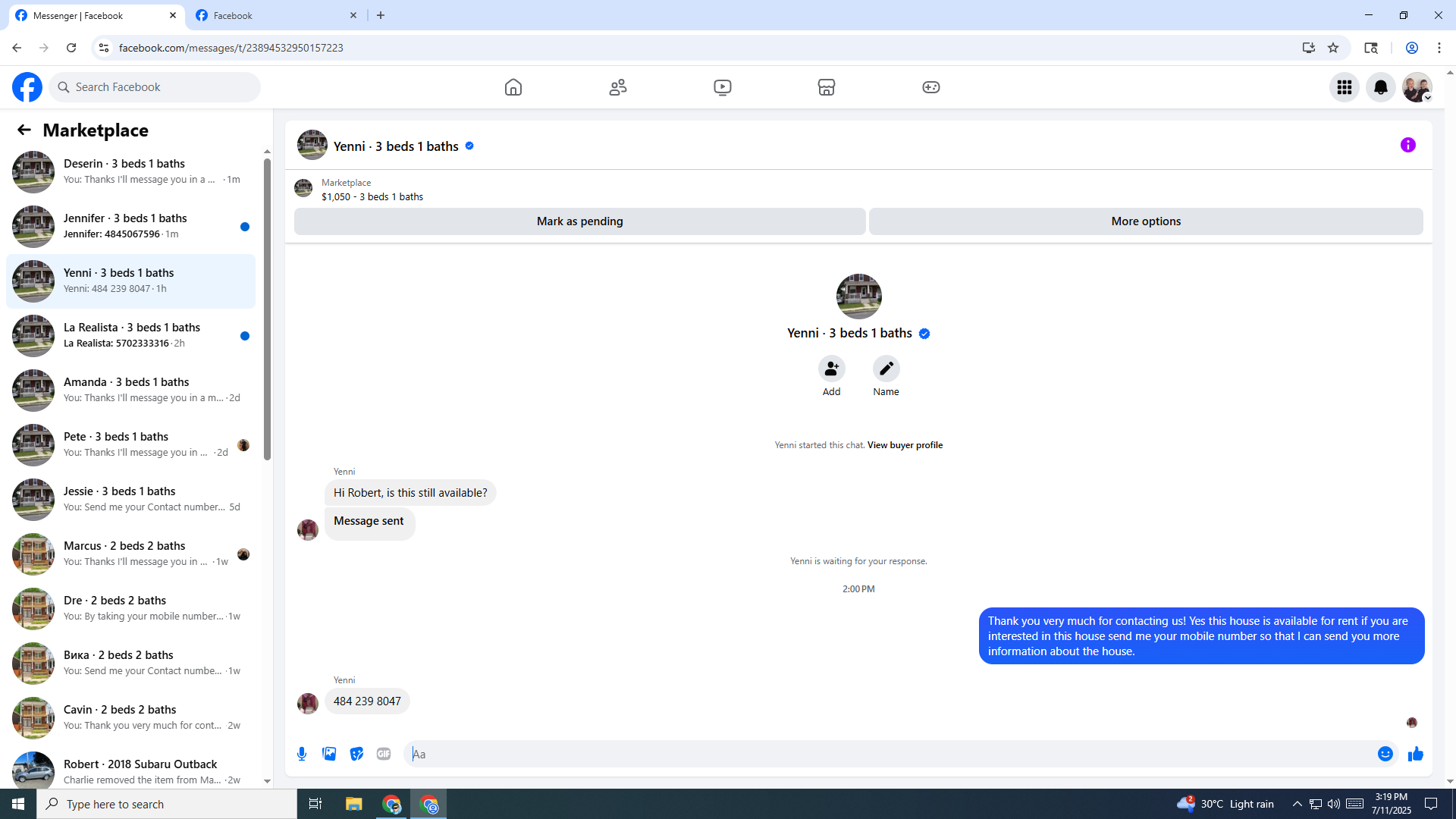Image resolution: width=1456 pixels, height=819 pixels.
Task: Open the Friends icon in top navigation
Action: (x=618, y=87)
